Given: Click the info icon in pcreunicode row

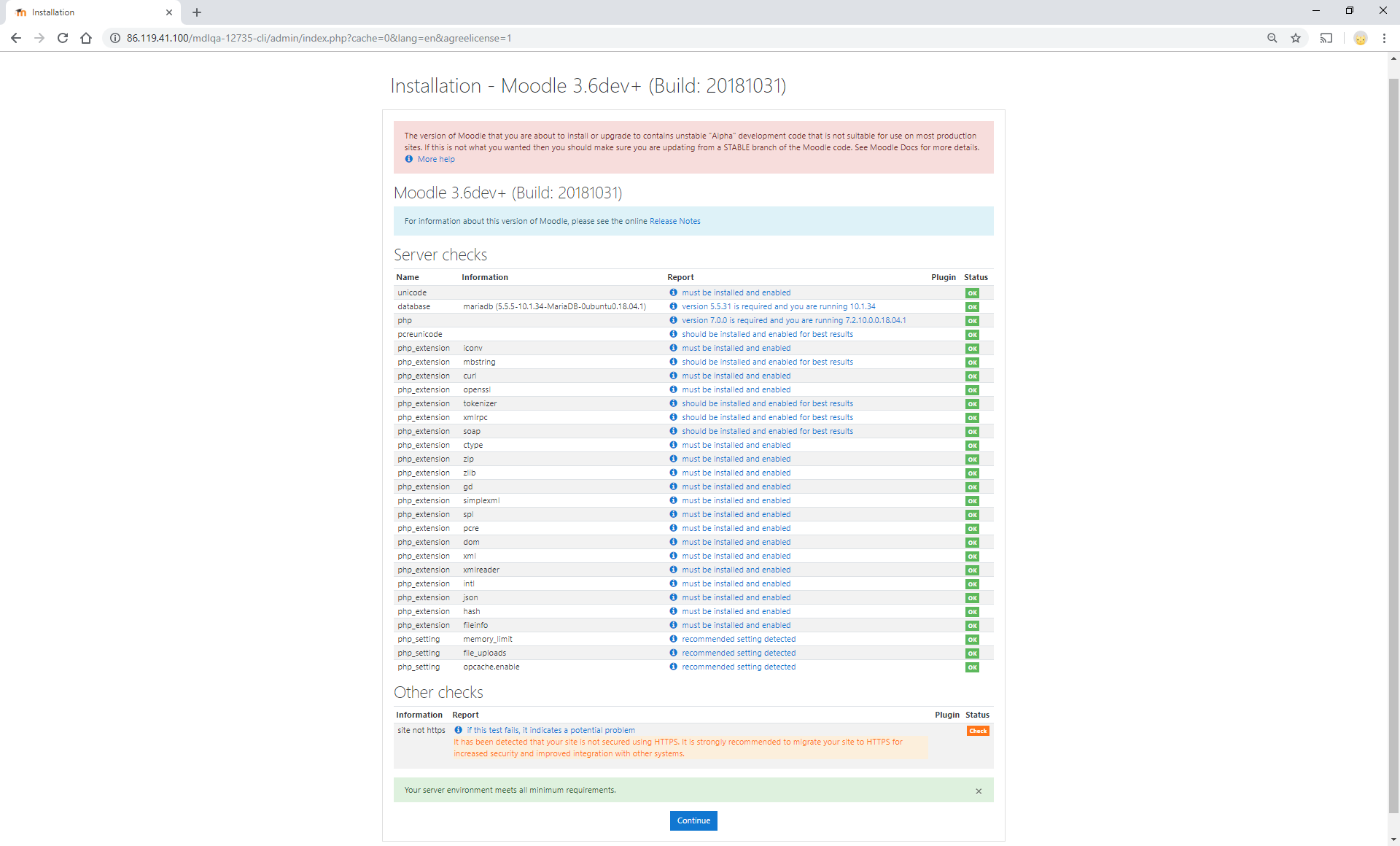Looking at the screenshot, I should pyautogui.click(x=674, y=334).
